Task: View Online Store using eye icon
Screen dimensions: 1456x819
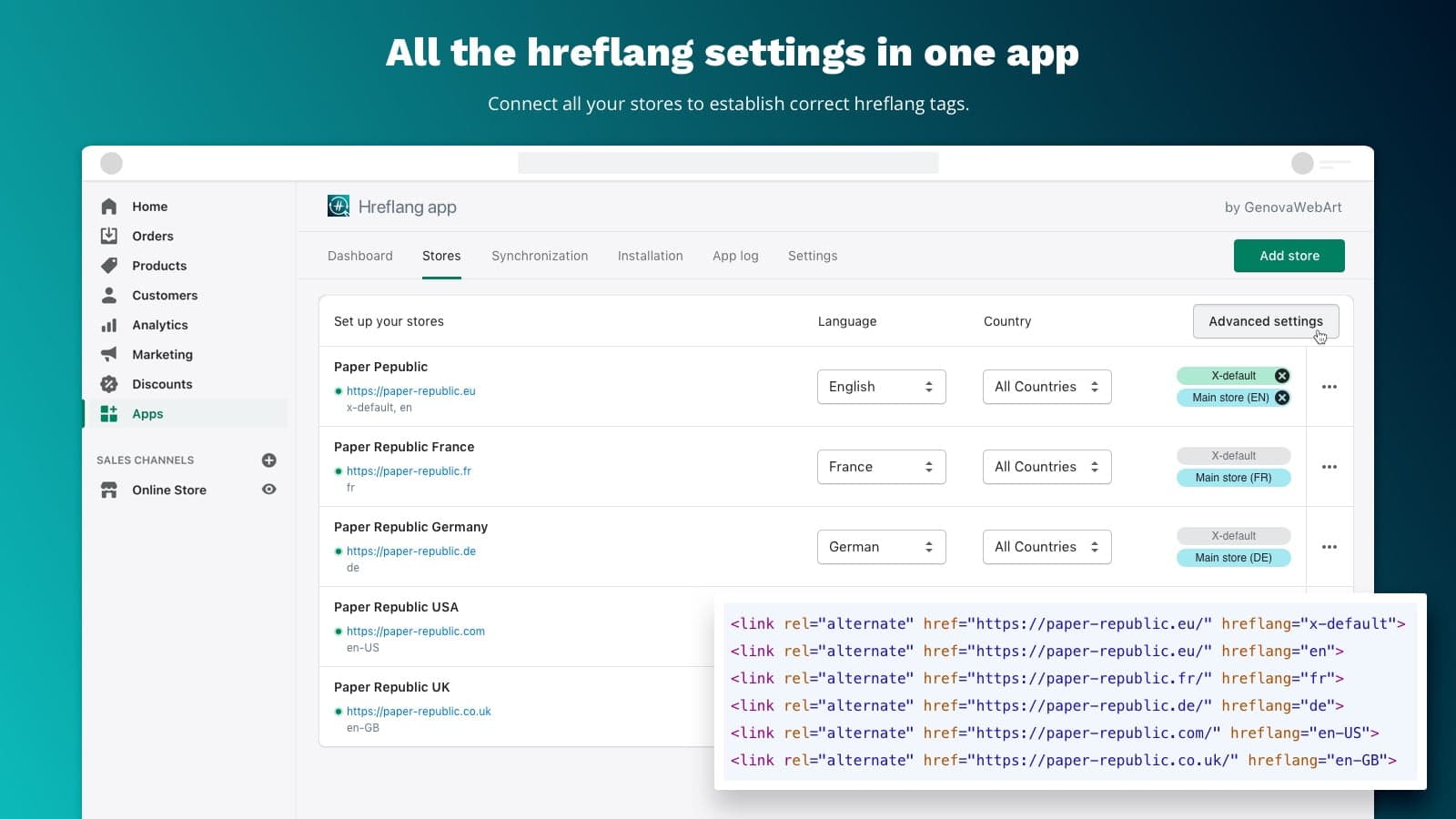Action: (x=268, y=490)
